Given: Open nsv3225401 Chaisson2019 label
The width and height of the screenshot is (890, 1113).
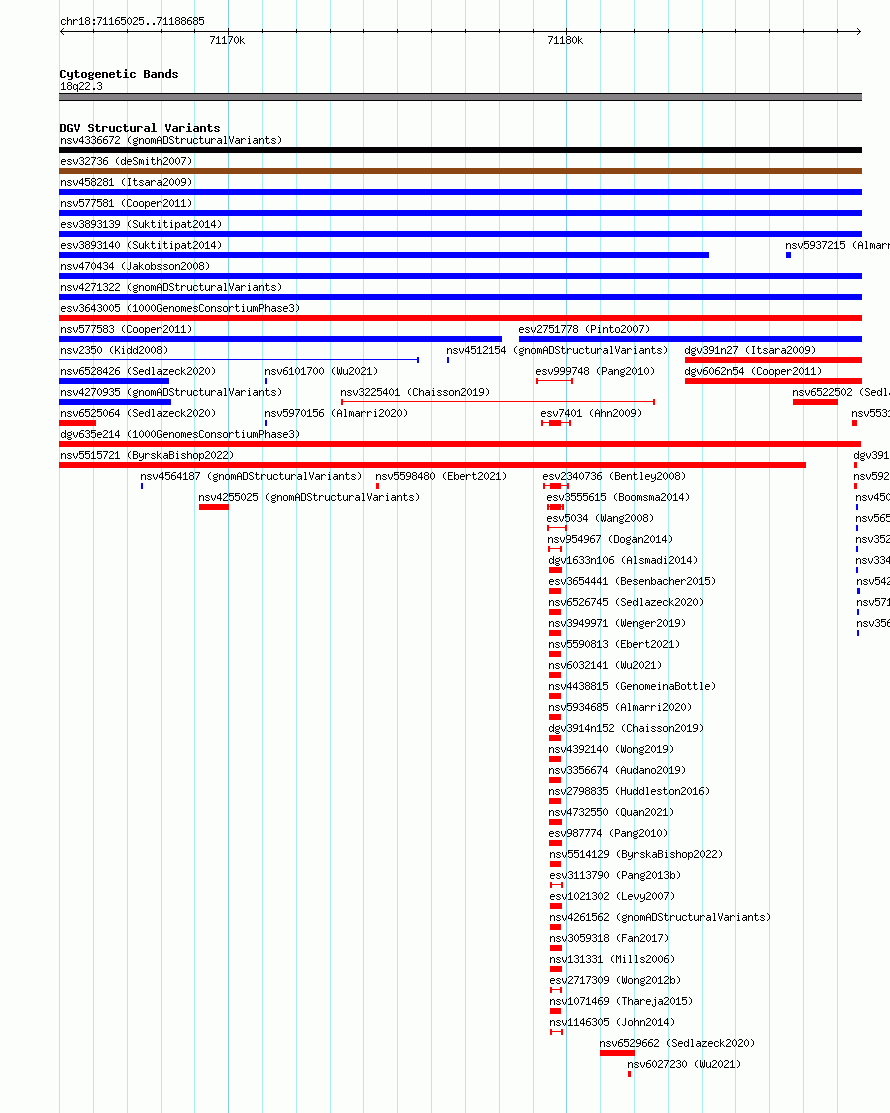Looking at the screenshot, I should coord(415,393).
